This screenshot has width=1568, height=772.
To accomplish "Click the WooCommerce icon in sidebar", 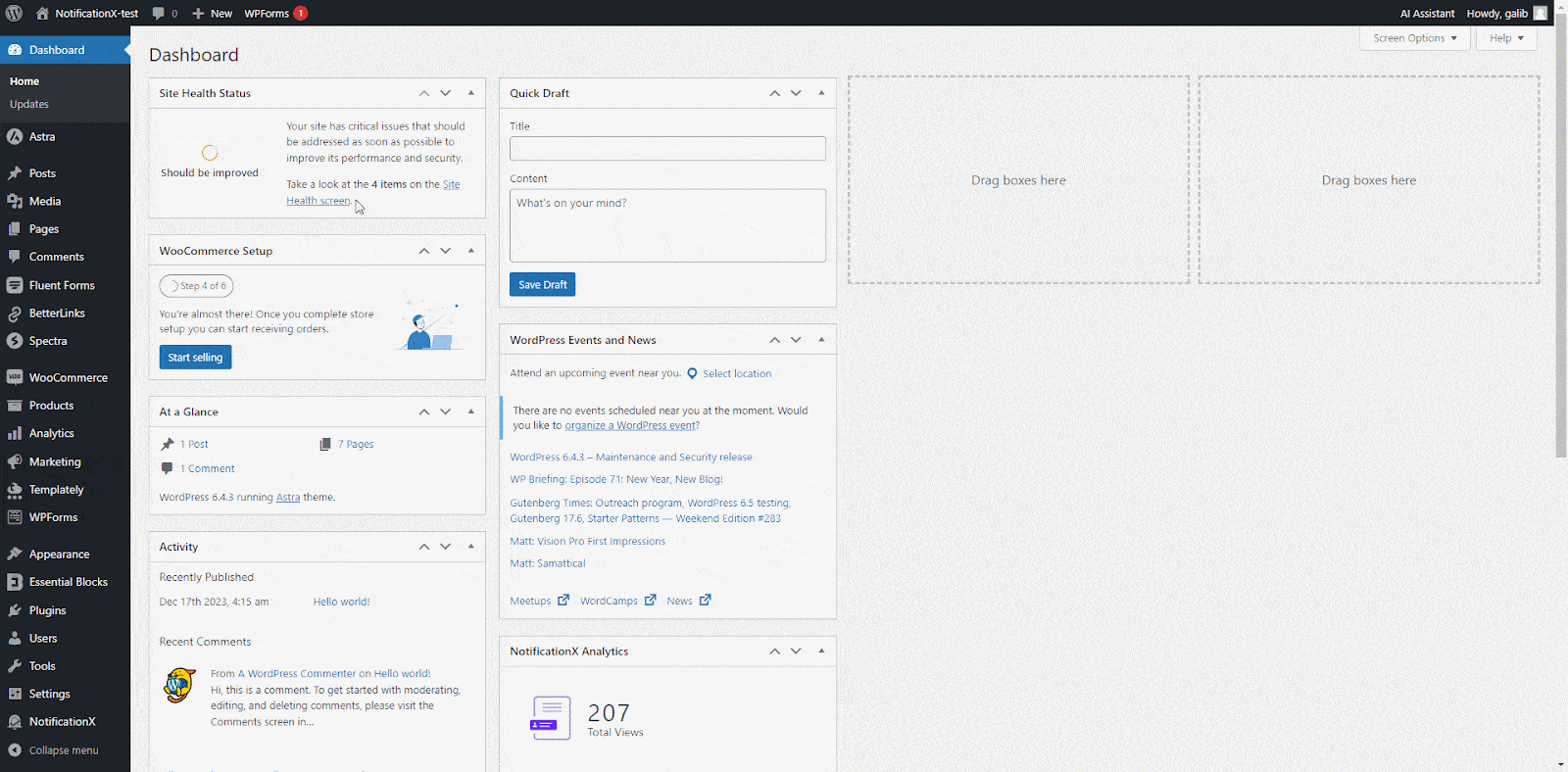I will tap(15, 377).
